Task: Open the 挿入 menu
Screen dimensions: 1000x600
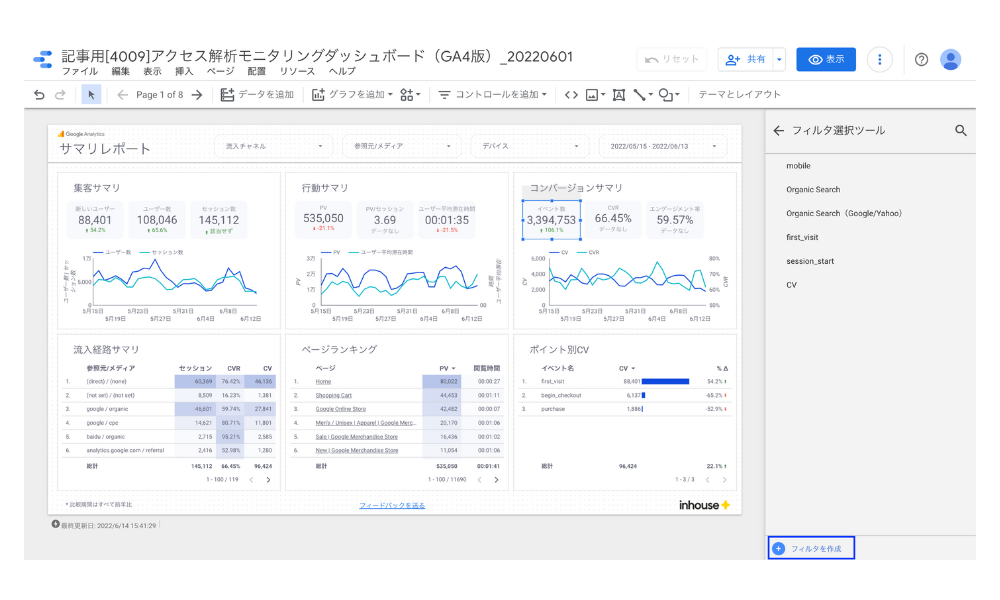Action: click(184, 71)
